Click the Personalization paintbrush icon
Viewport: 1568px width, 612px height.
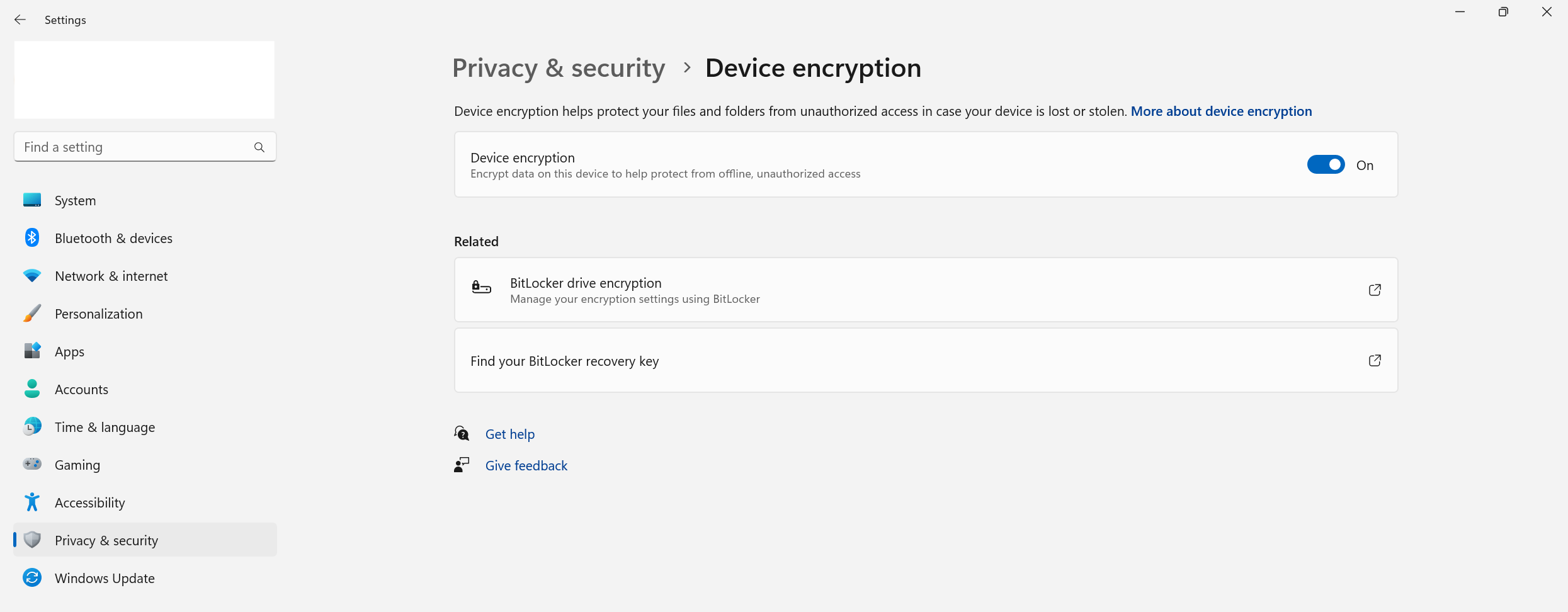(x=32, y=314)
